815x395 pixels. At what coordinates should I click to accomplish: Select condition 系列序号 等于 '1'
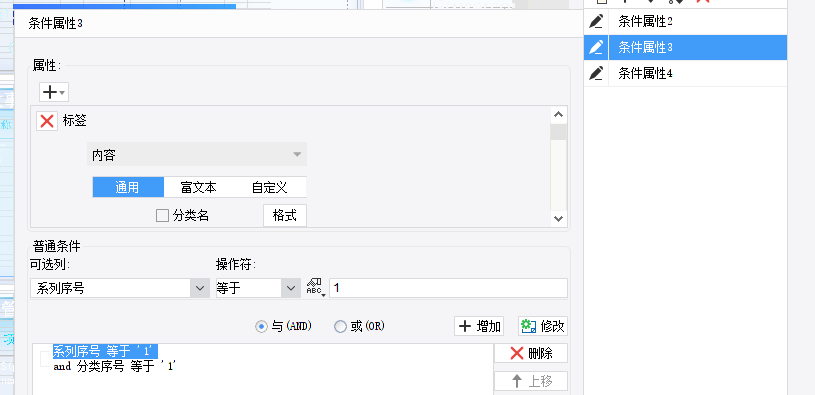(x=106, y=351)
